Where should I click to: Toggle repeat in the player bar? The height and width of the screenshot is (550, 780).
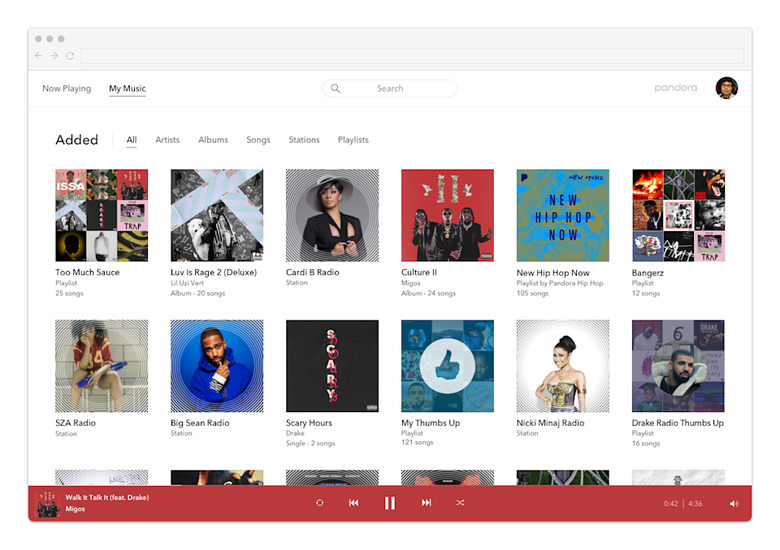[320, 503]
